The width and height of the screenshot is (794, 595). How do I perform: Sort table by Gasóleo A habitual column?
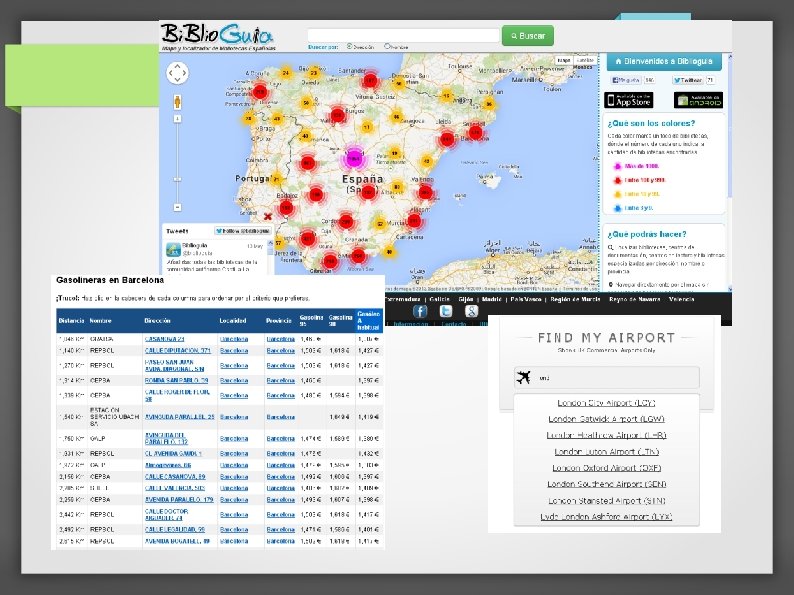click(x=369, y=321)
